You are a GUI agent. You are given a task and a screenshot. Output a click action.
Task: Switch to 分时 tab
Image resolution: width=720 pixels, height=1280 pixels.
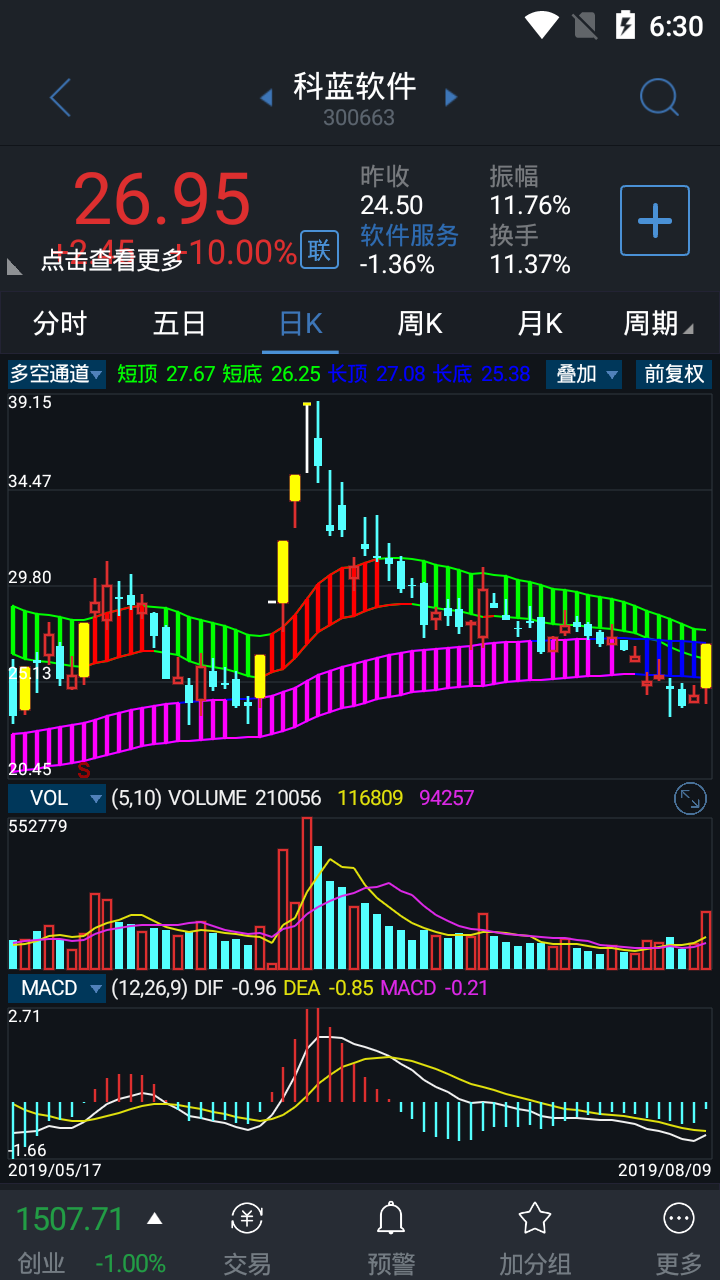(60, 323)
